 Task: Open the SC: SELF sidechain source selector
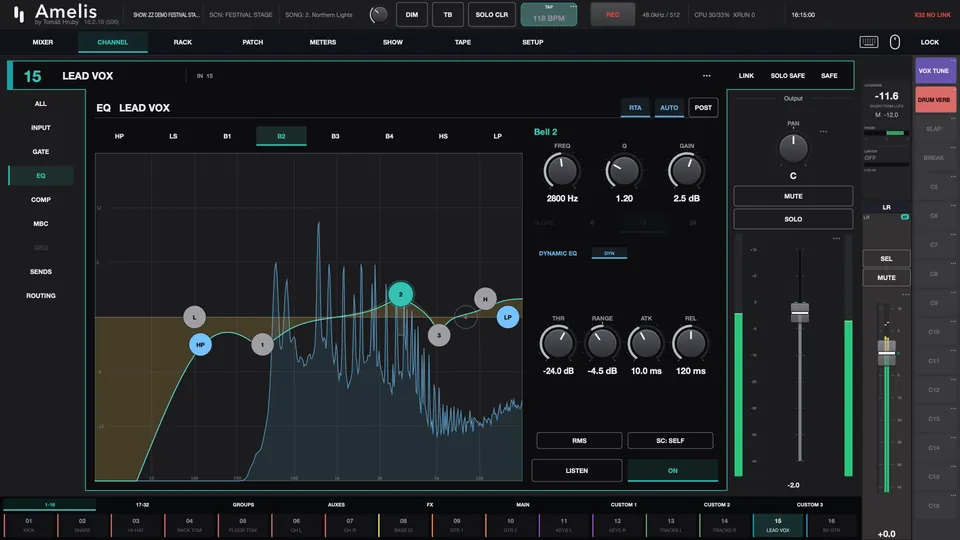[x=670, y=440]
